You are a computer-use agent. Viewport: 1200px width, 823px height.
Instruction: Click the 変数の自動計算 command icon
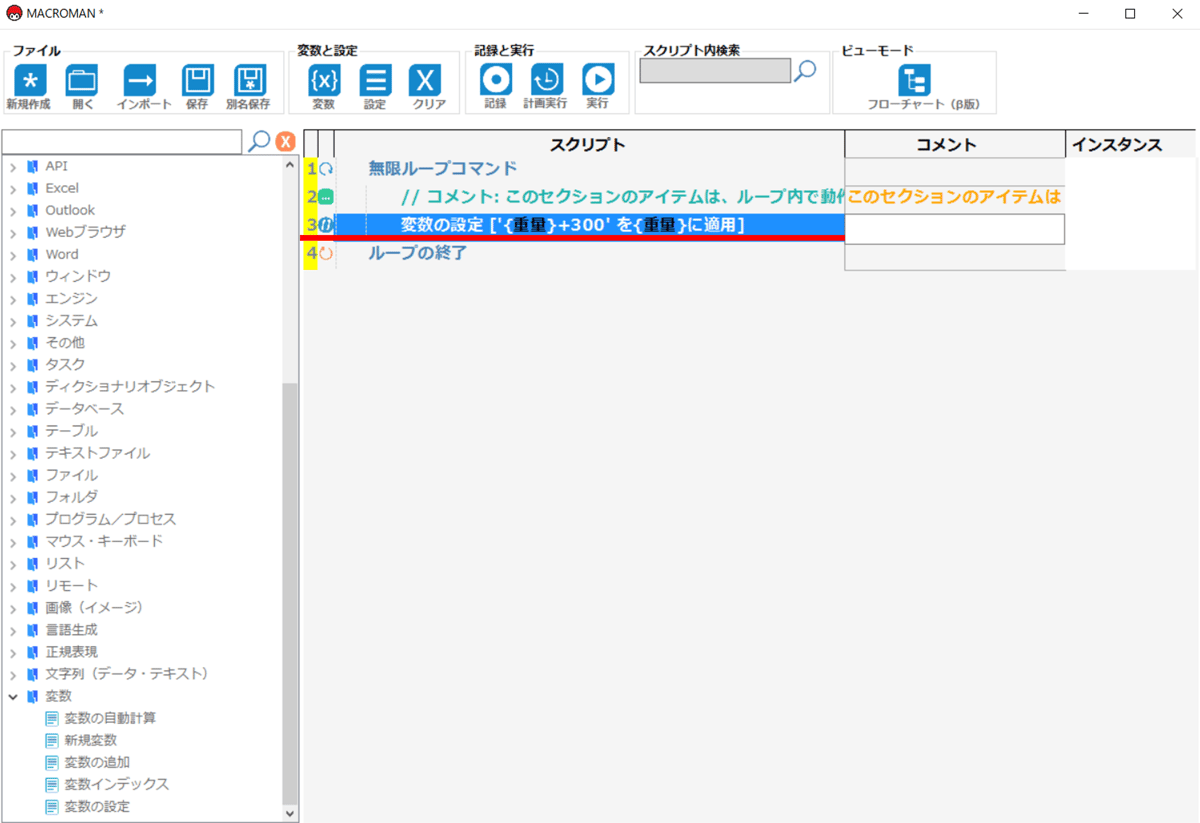52,718
